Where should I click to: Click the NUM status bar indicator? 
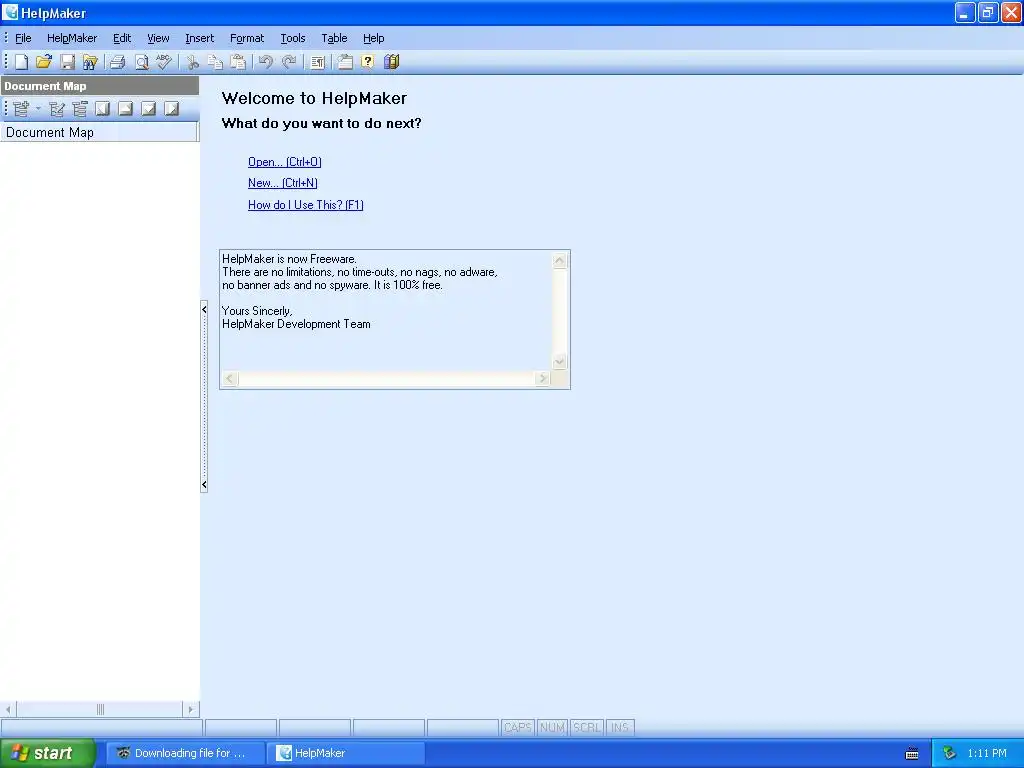point(552,728)
